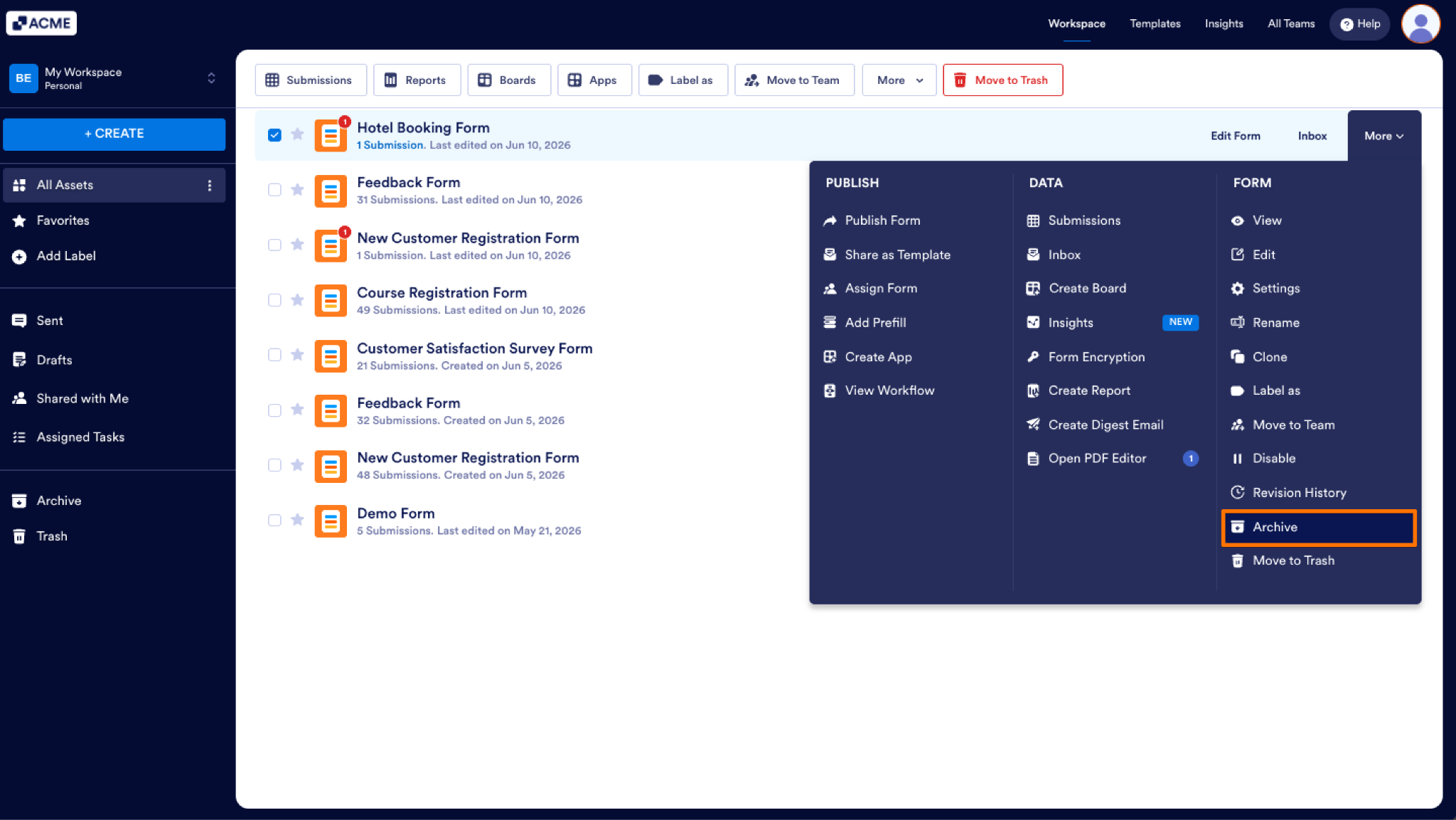The width and height of the screenshot is (1456, 820).
Task: Click the Submissions toolbar button
Action: tap(311, 80)
